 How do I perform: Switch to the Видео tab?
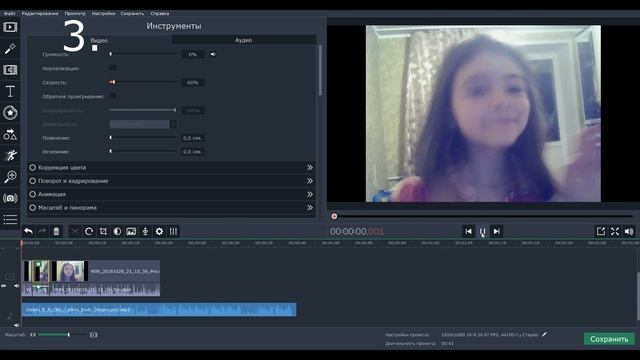pos(99,40)
